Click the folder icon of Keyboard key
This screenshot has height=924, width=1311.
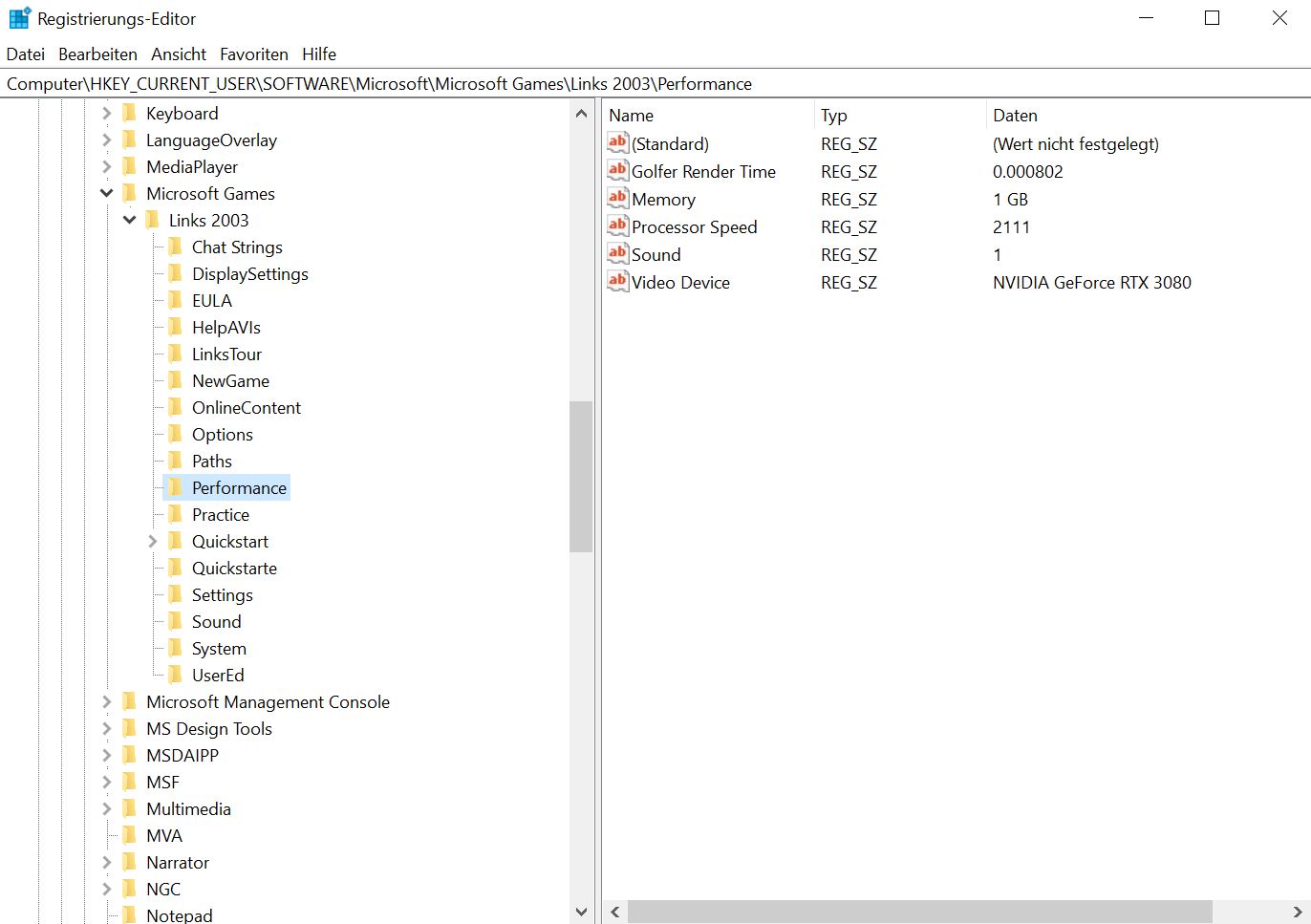(x=130, y=113)
